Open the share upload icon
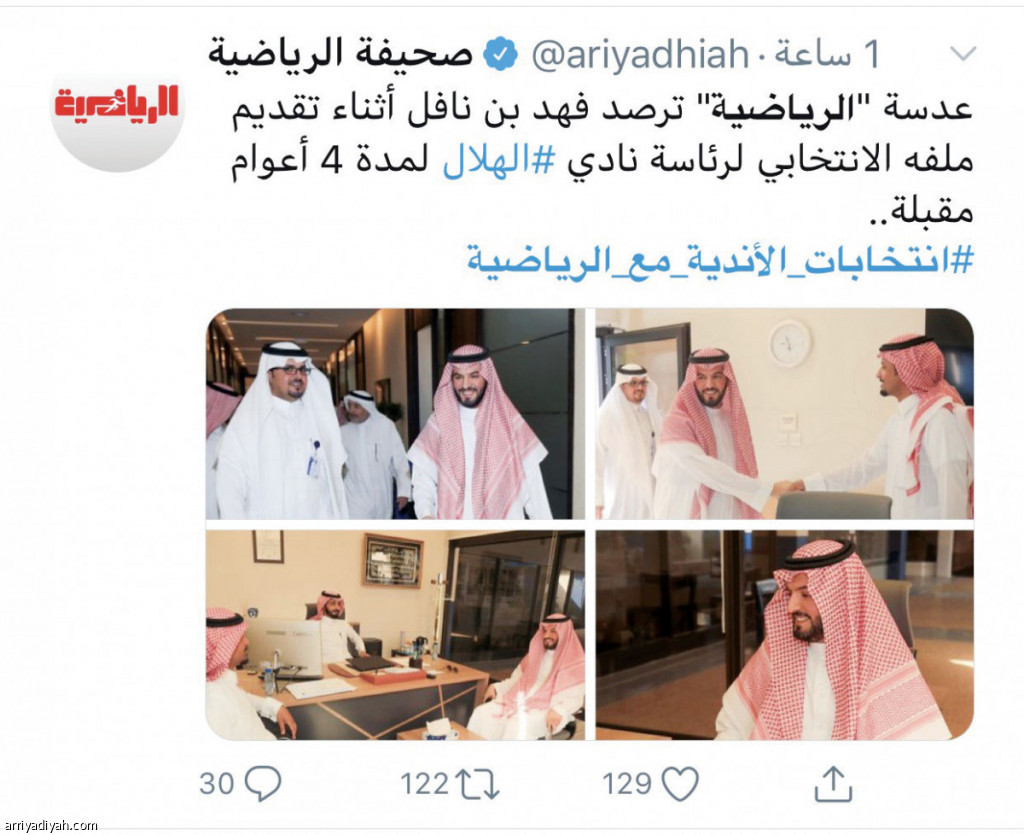1024x835 pixels. (x=834, y=783)
